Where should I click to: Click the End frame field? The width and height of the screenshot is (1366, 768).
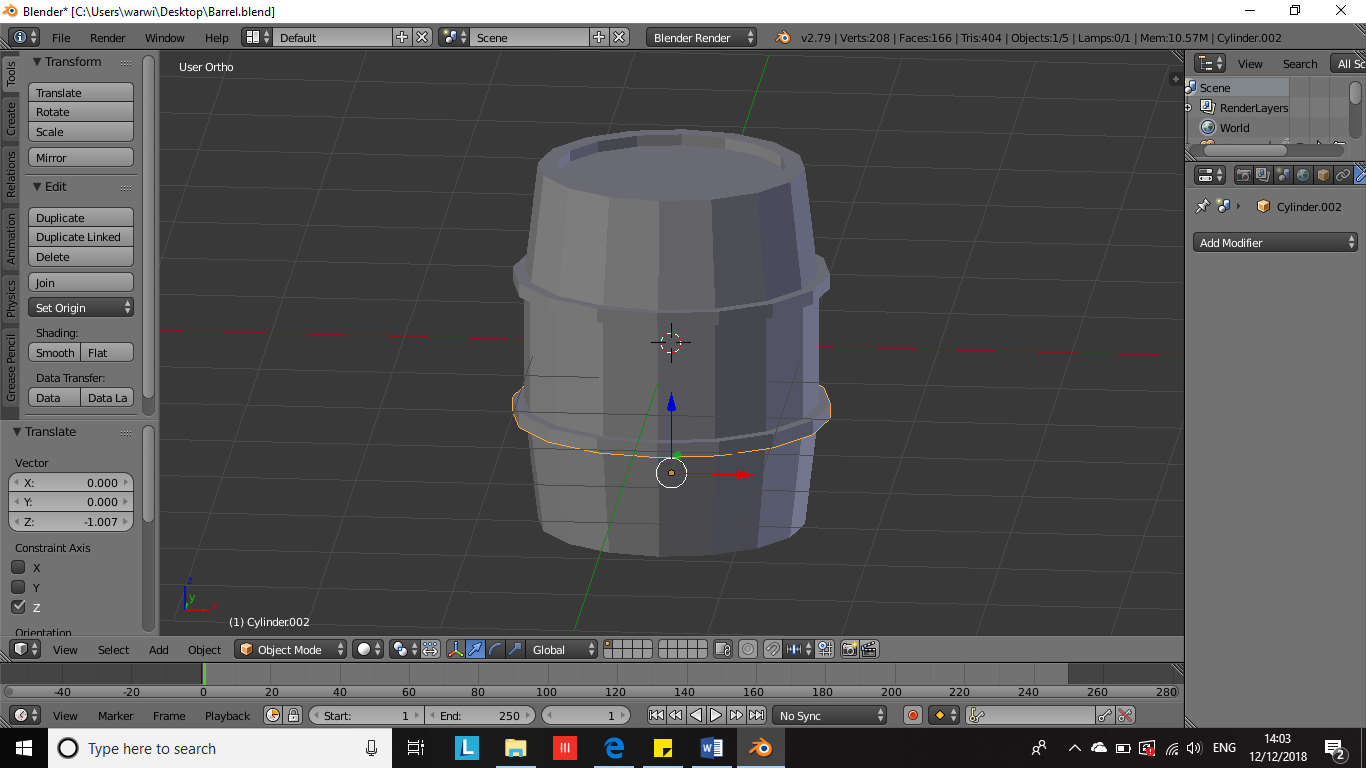(x=481, y=715)
